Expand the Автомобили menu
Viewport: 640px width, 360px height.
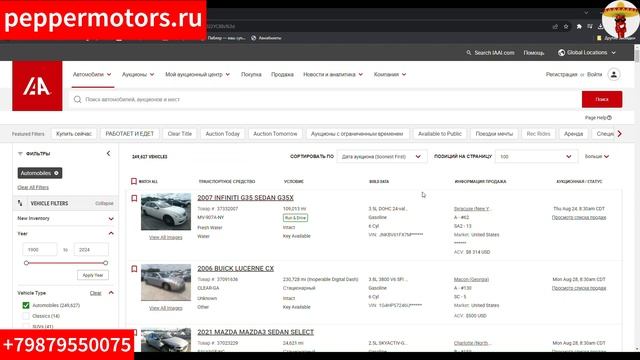pos(92,74)
